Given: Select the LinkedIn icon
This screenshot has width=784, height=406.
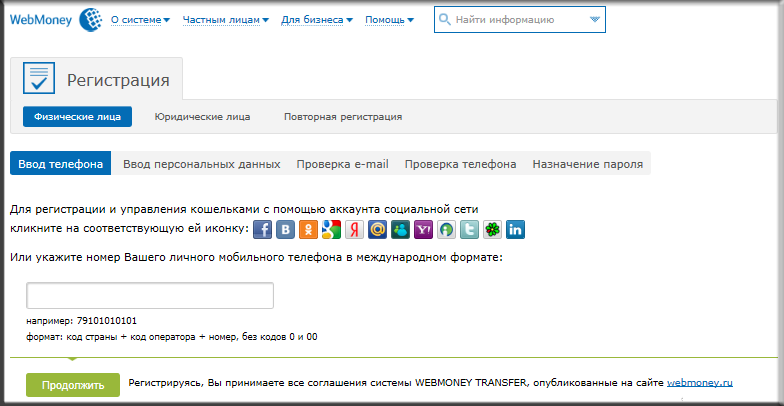Looking at the screenshot, I should click(x=516, y=230).
